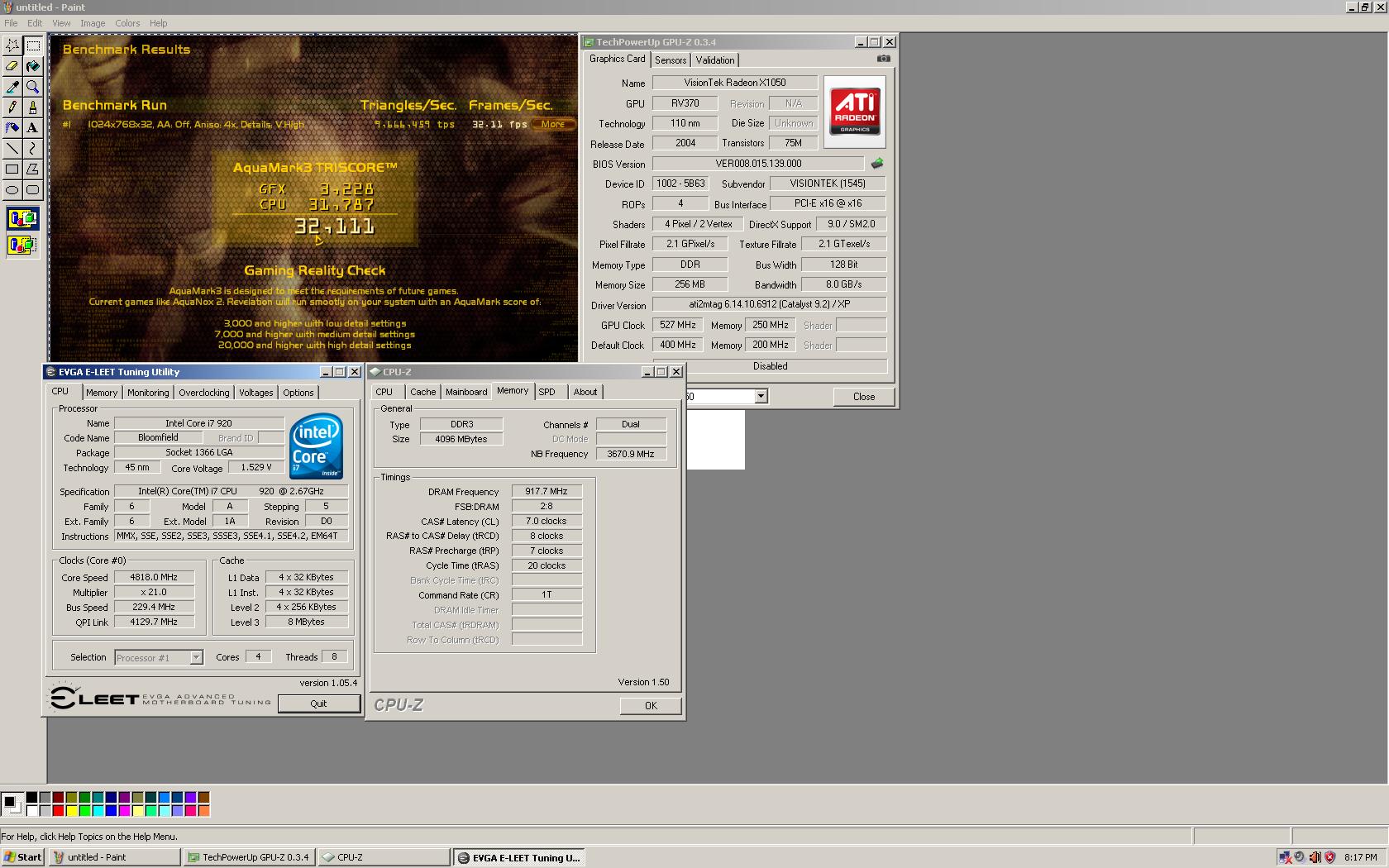Pick the bright green color swatch
This screenshot has height=868, width=1389.
(x=84, y=811)
